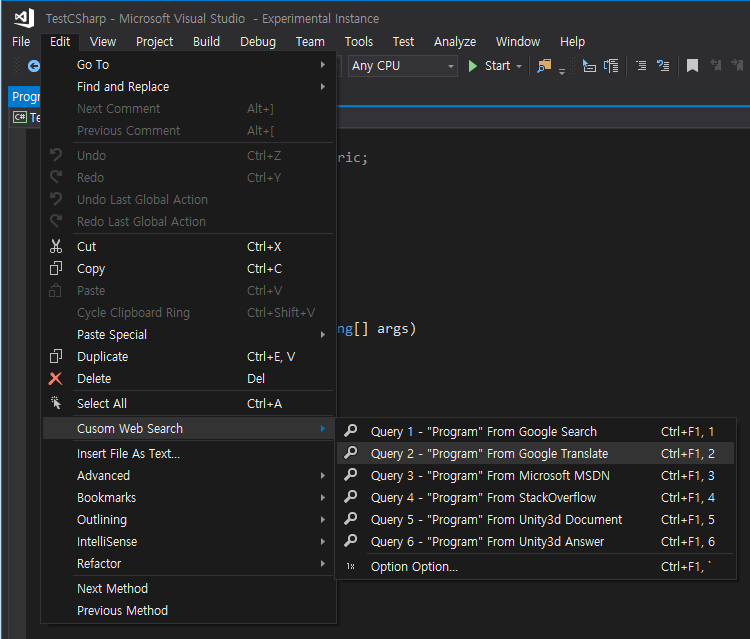Expand the Find and Replace submenu
750x639 pixels.
tap(189, 87)
